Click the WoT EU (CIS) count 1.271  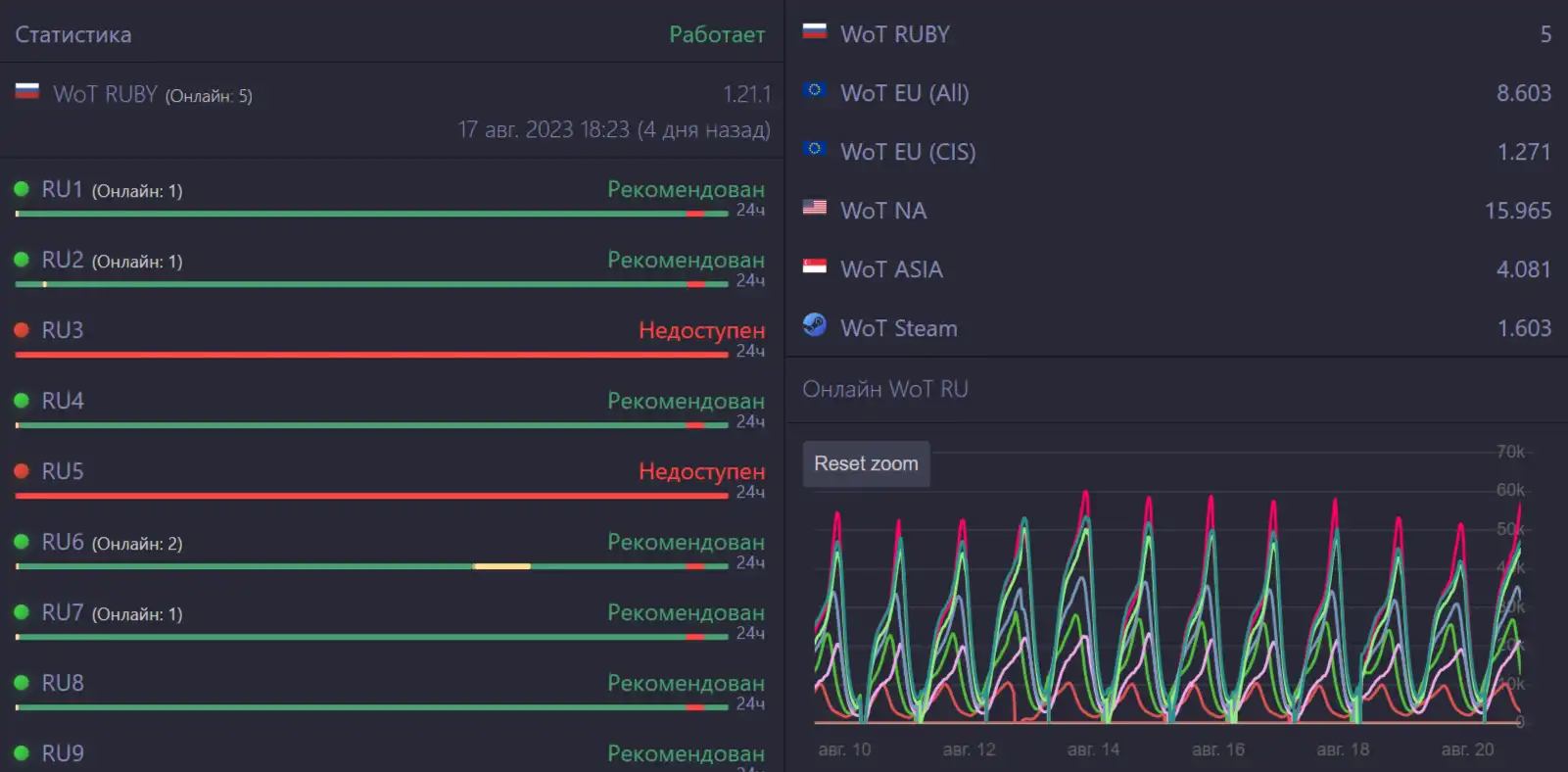point(1524,152)
